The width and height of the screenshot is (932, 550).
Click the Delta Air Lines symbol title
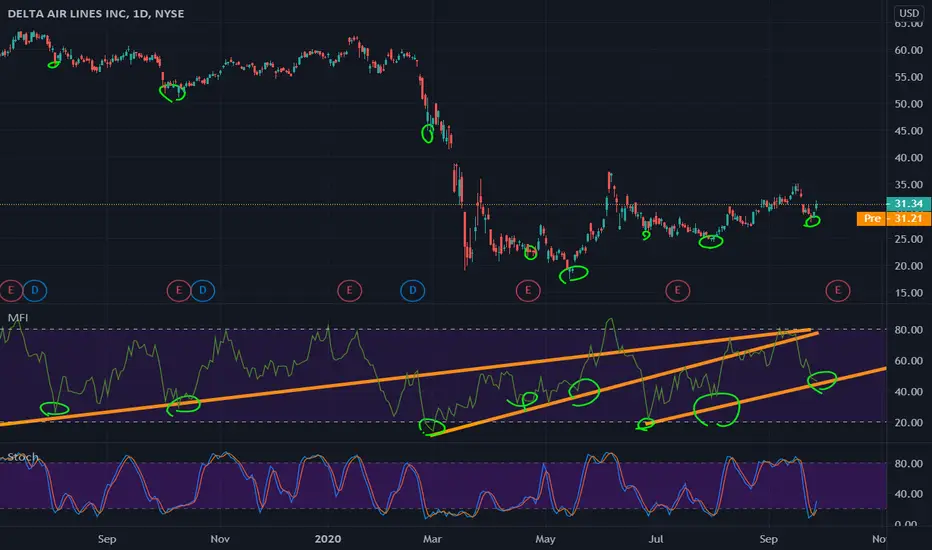pos(96,13)
